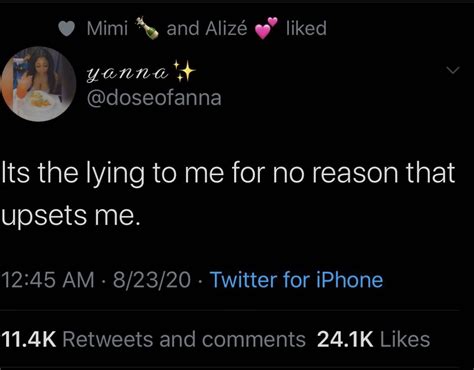The width and height of the screenshot is (474, 370).
Task: Tap the two pink hearts emoji
Action: coord(266,28)
